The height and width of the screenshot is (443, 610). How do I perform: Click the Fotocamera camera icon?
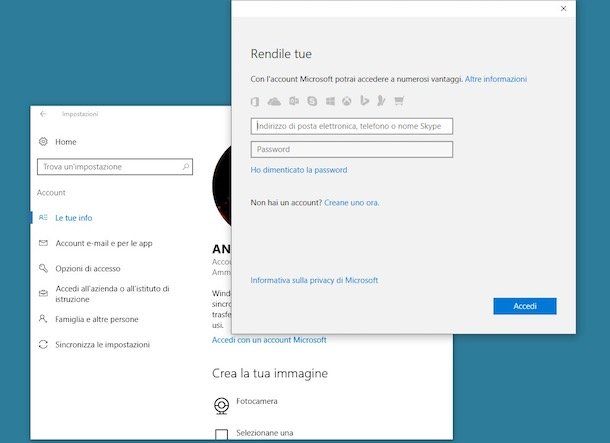point(221,406)
